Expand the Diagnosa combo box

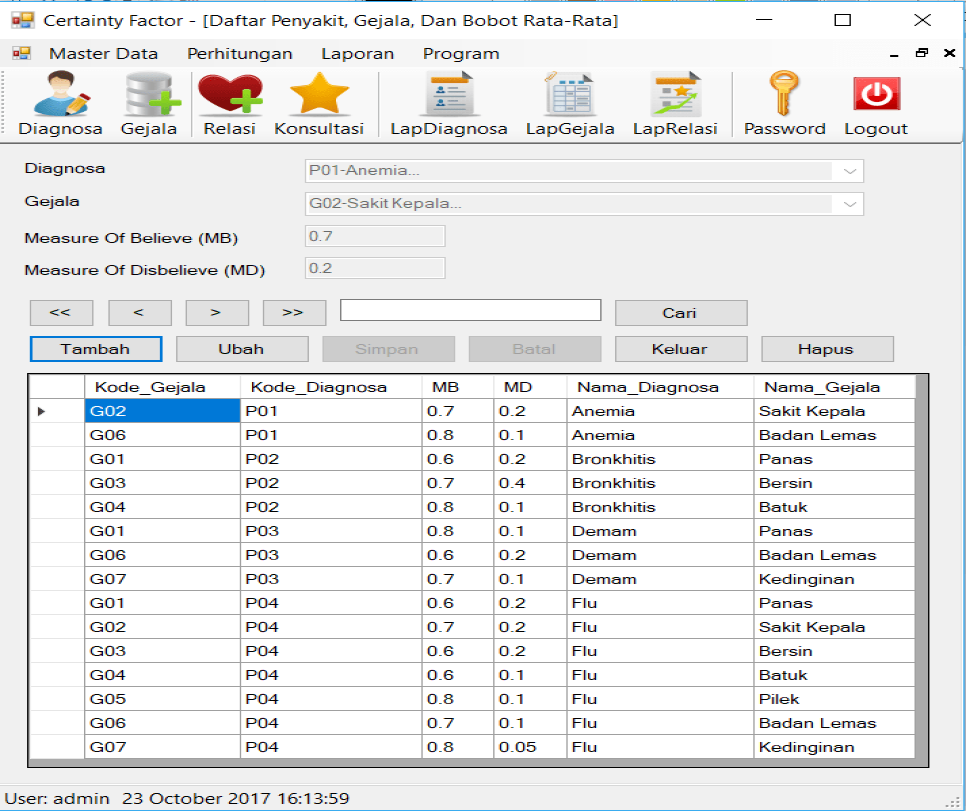850,171
